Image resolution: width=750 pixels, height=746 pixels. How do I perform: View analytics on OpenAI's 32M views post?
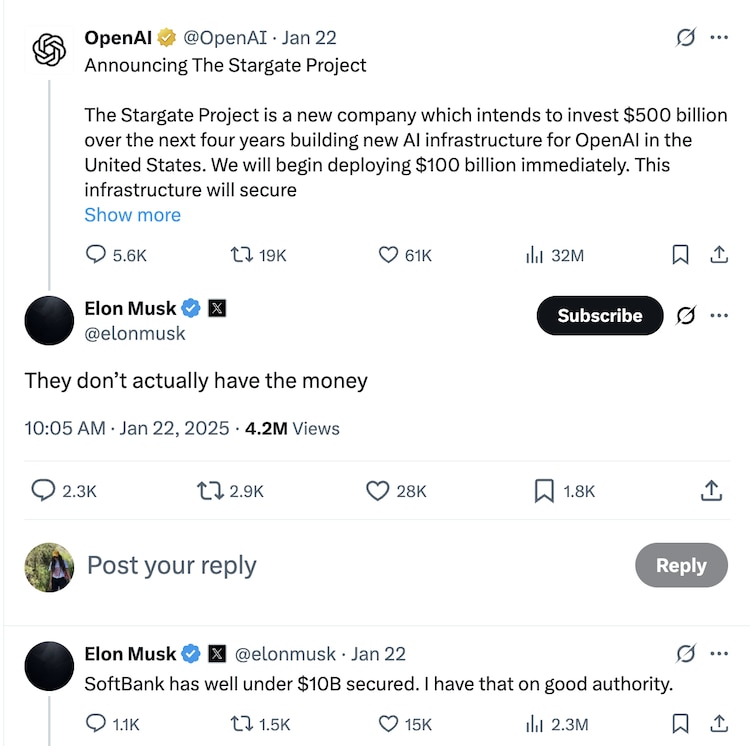534,255
